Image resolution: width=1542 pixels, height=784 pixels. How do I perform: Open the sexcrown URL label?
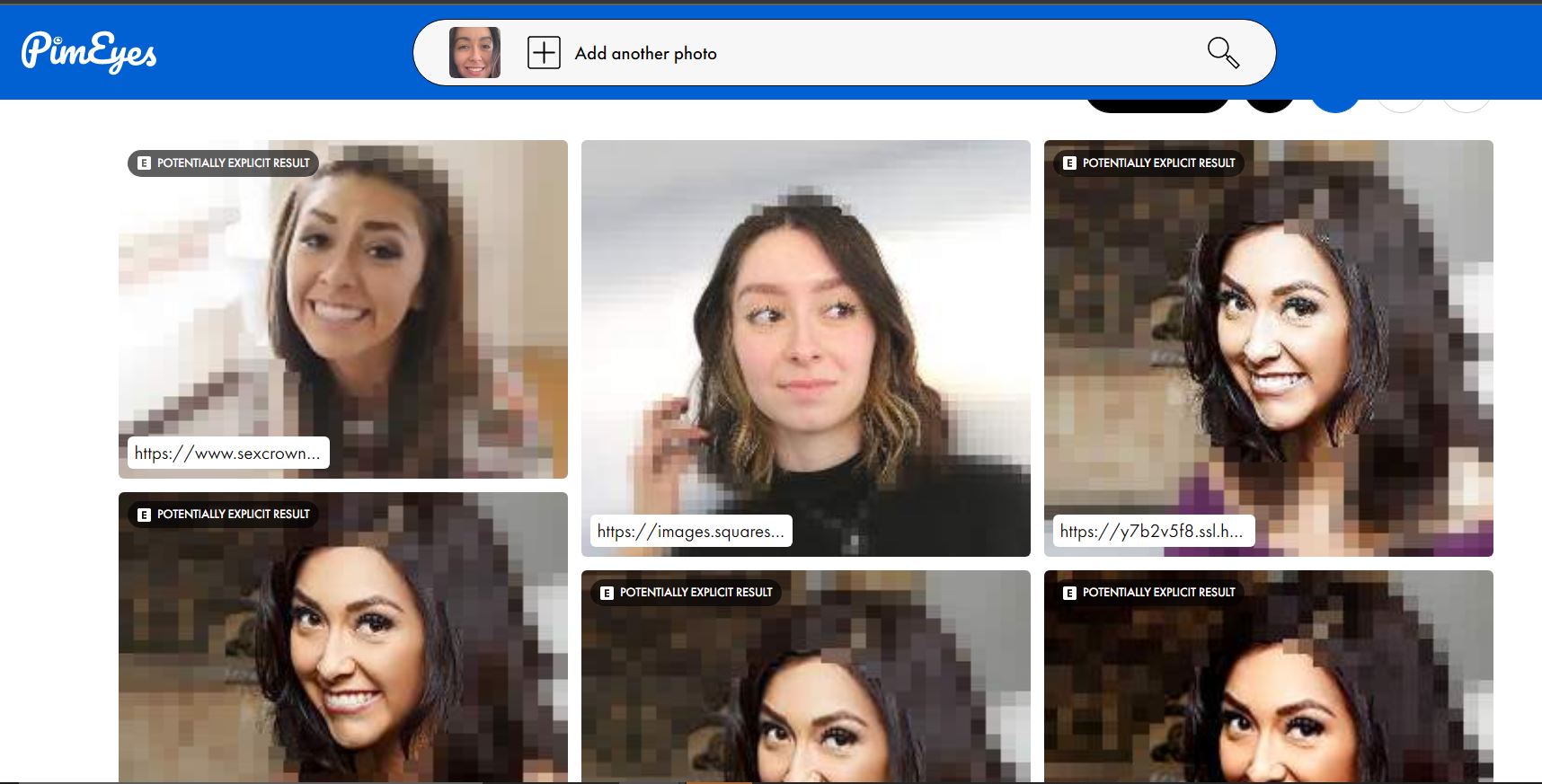pyautogui.click(x=228, y=454)
